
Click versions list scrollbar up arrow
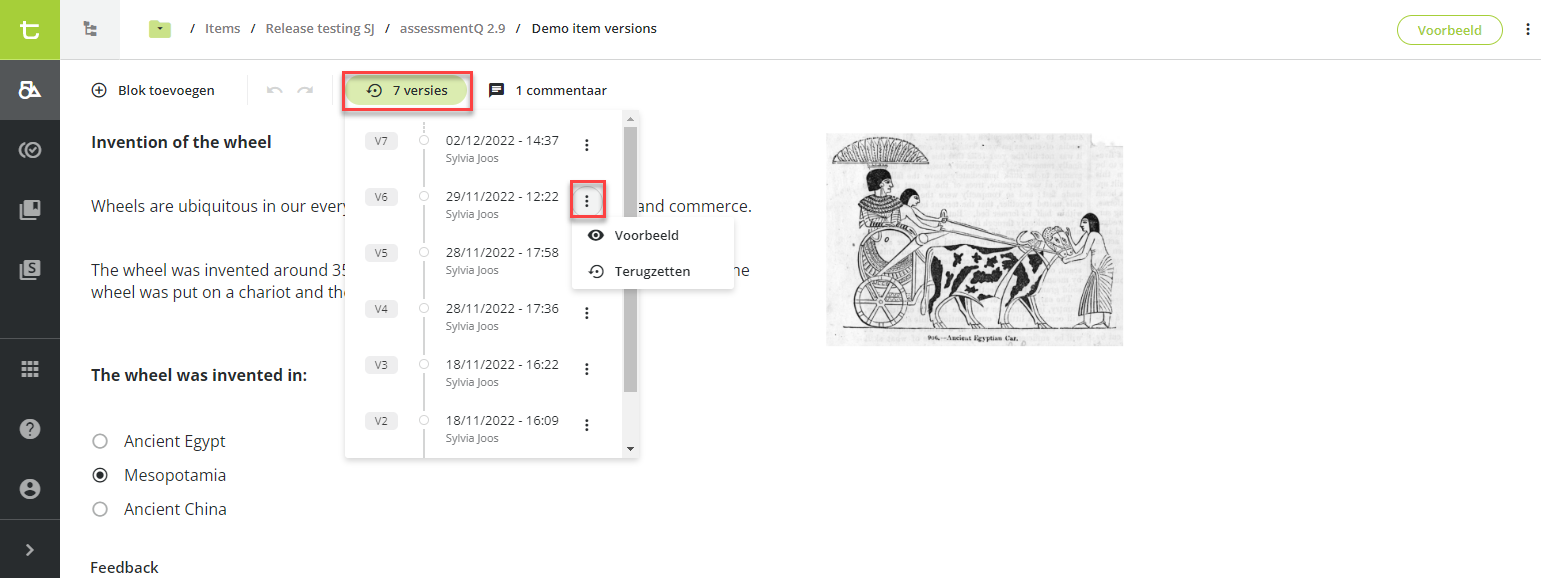tap(630, 119)
